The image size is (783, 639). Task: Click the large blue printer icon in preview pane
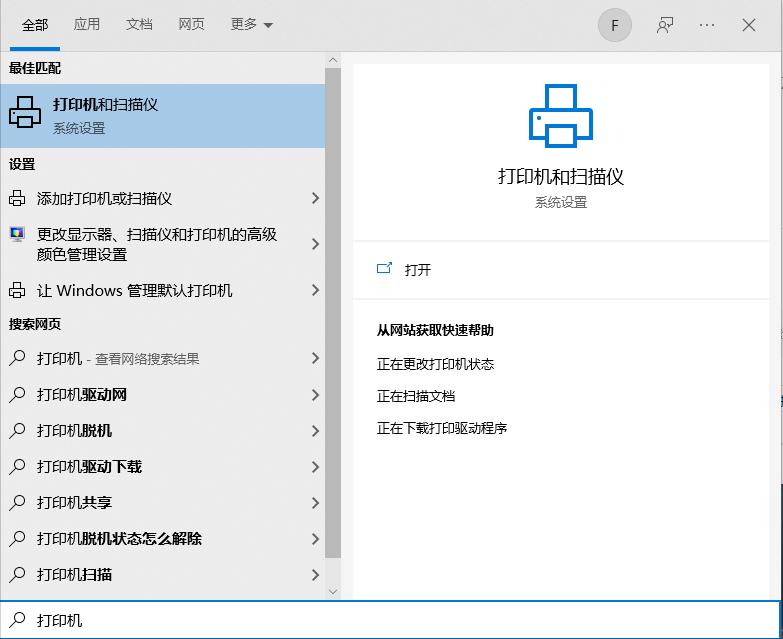coord(561,116)
